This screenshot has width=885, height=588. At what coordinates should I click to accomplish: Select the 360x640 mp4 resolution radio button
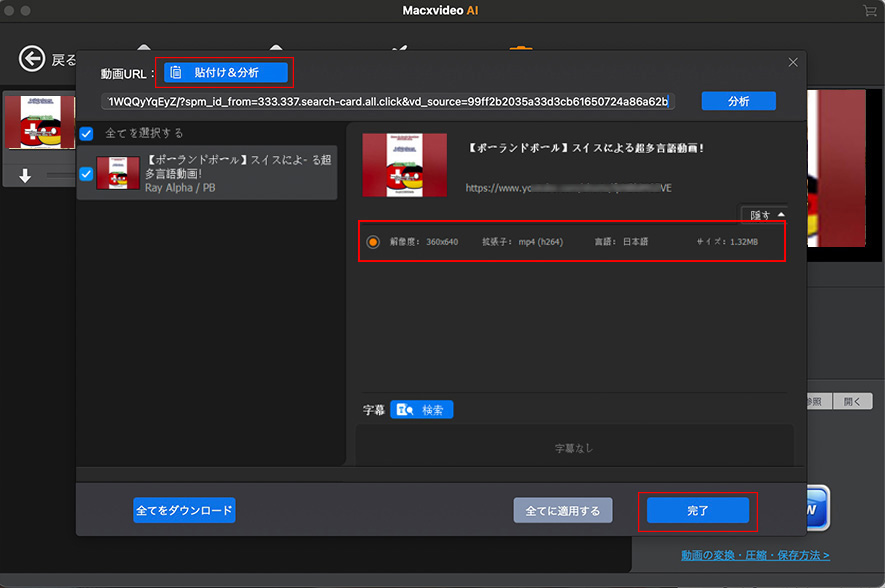click(x=371, y=241)
